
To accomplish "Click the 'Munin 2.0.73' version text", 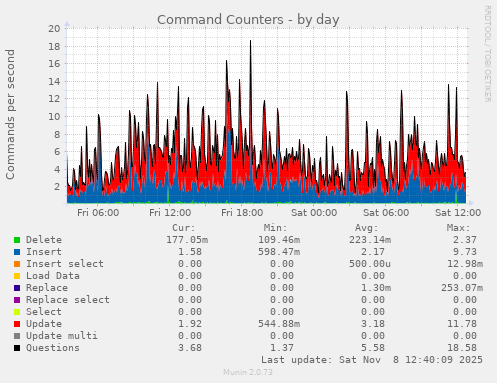I will click(x=248, y=372).
